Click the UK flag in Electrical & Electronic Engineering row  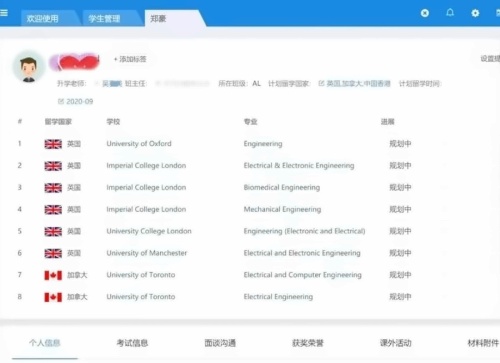pos(53,166)
